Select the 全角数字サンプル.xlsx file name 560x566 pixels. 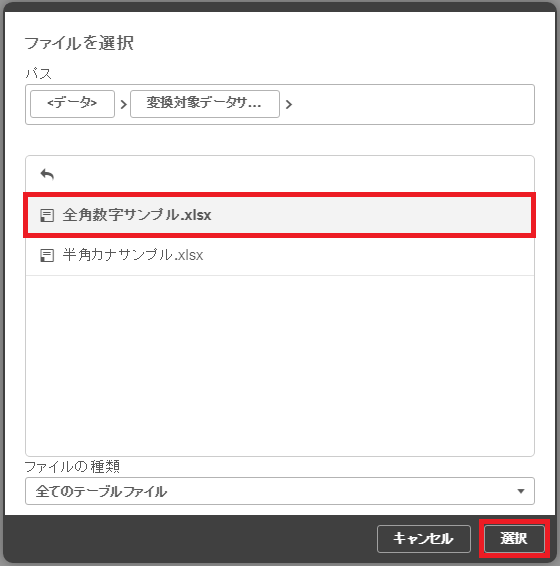(137, 215)
